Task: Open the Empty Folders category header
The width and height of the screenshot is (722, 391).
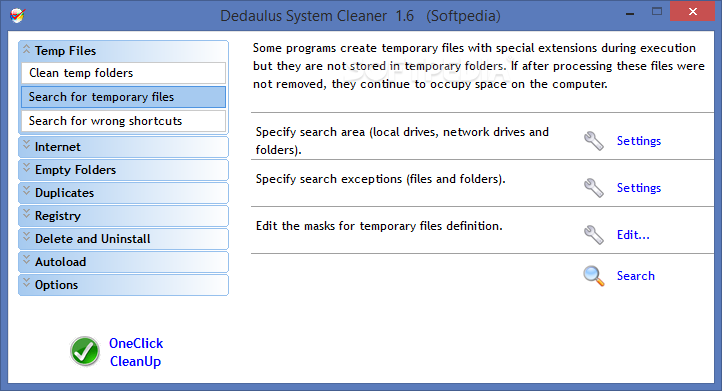Action: click(x=123, y=170)
